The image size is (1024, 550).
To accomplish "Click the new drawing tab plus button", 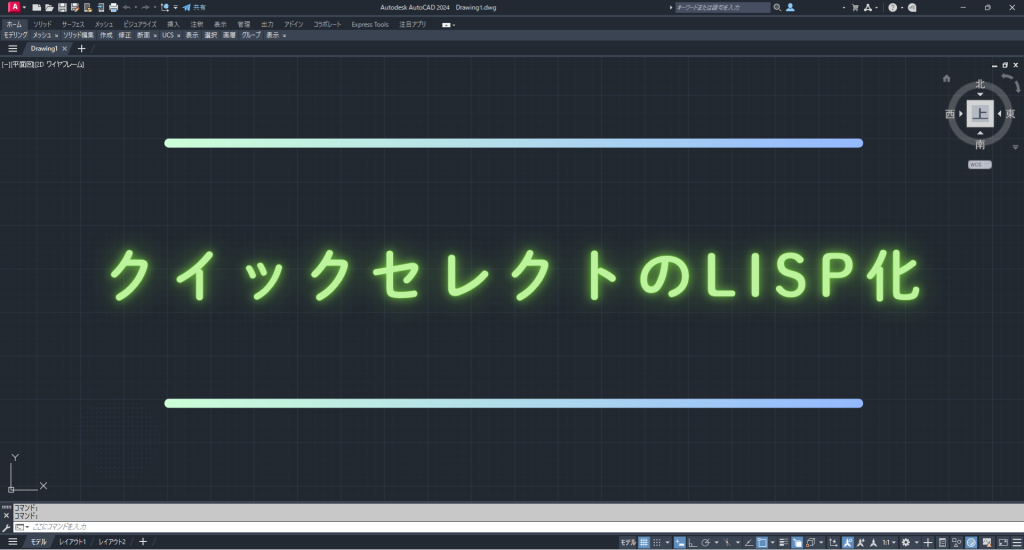I will [x=82, y=48].
